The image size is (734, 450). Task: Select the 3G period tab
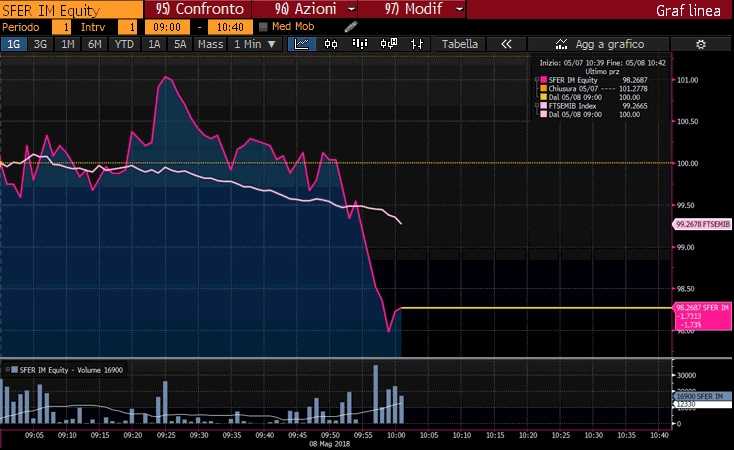click(40, 44)
